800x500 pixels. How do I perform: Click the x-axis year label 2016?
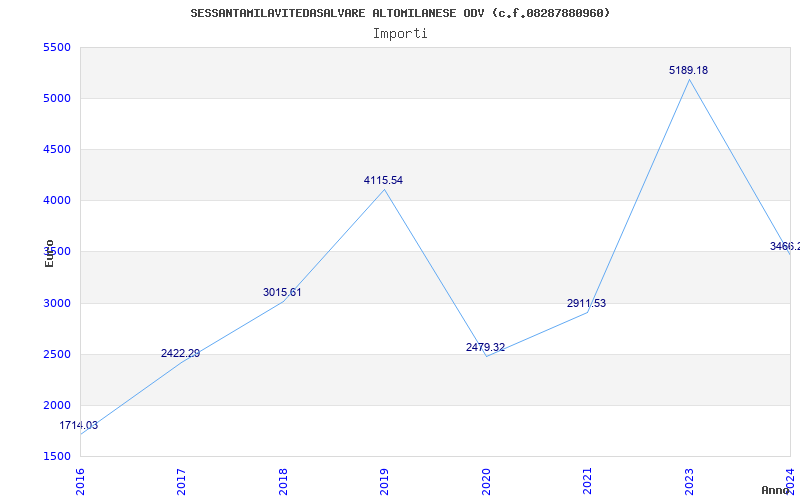click(x=80, y=482)
